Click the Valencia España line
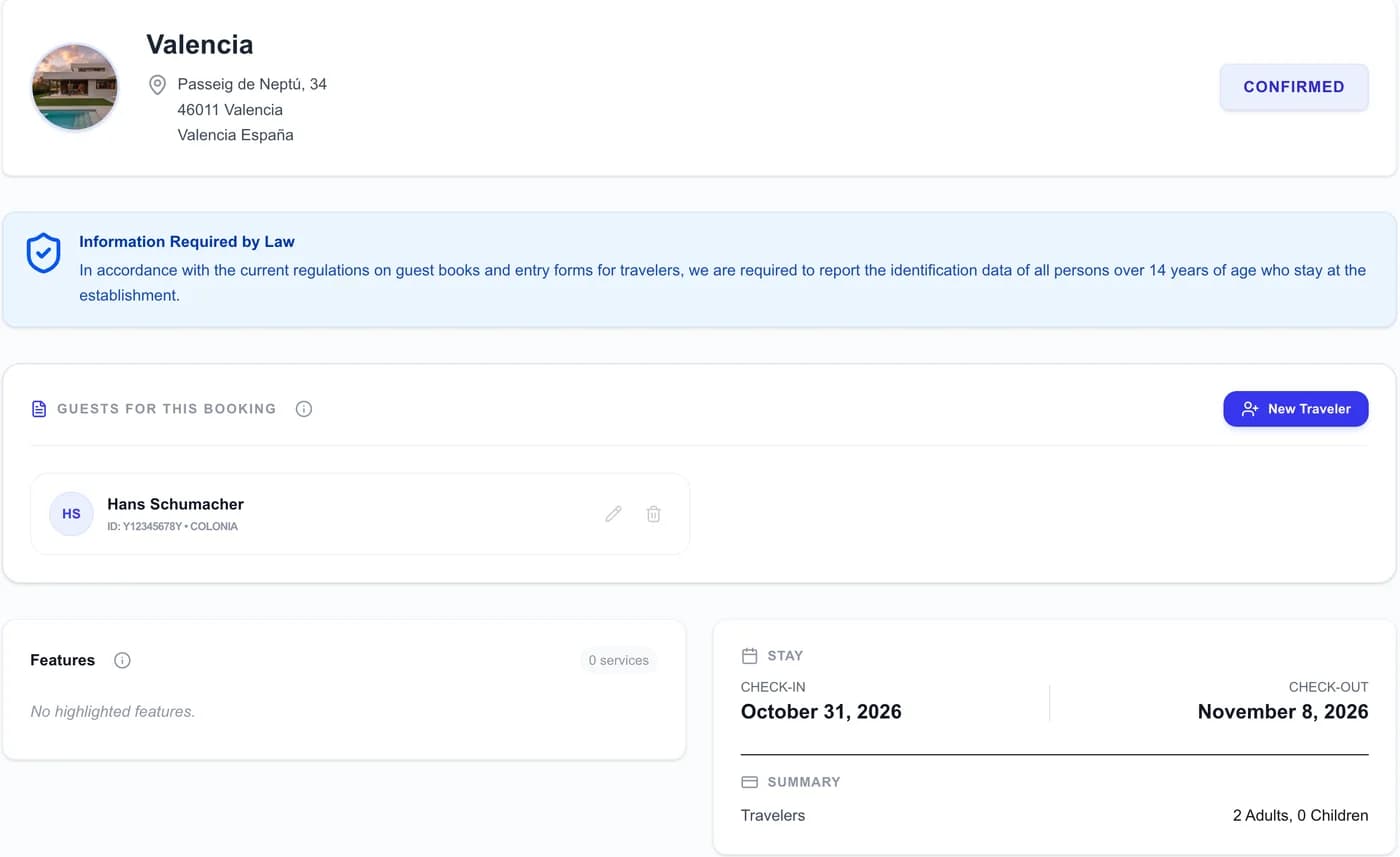This screenshot has width=1400, height=857. point(236,135)
